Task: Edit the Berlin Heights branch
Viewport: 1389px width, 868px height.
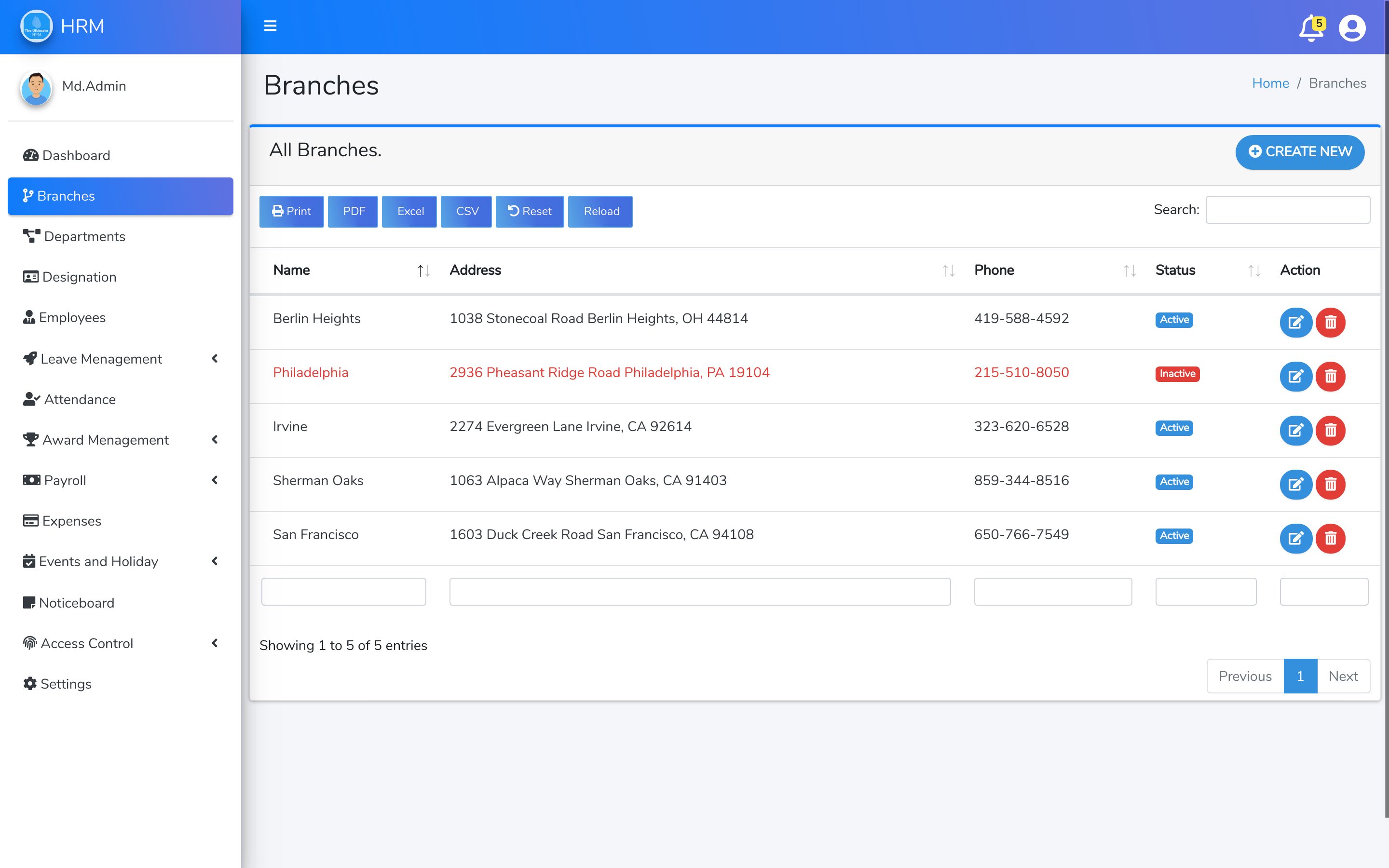Action: coord(1295,322)
